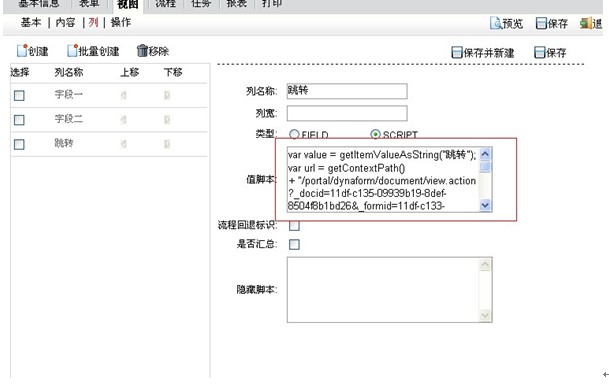The image size is (609, 384).
Task: Click the 批量创建 batch create button
Action: click(x=93, y=51)
